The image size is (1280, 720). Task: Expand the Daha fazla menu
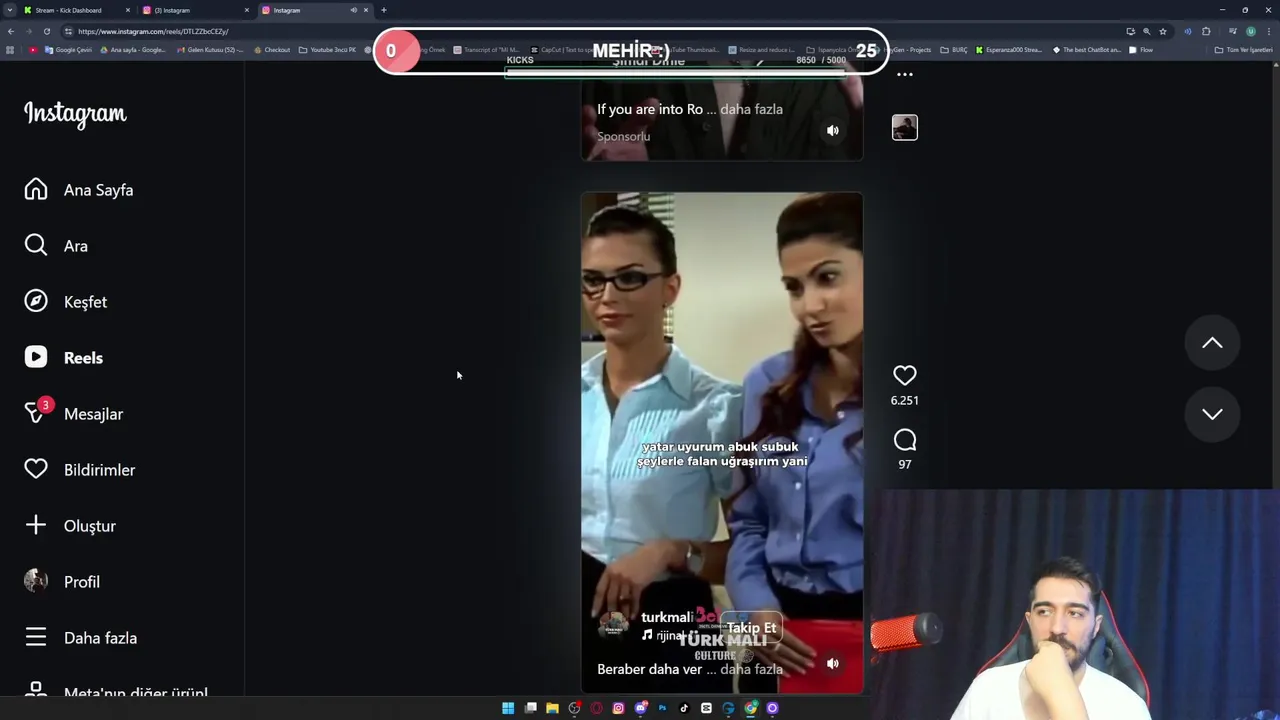pos(81,638)
